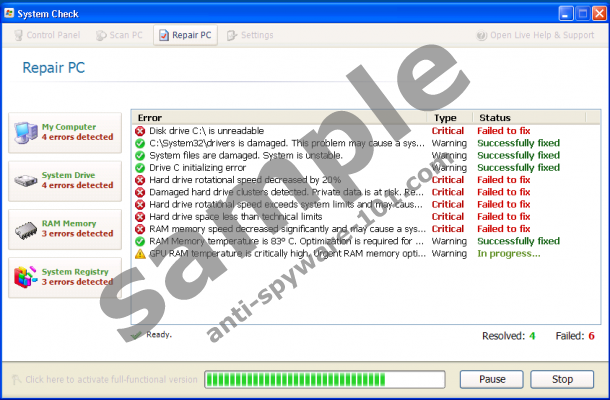This screenshot has height=400, width=610.
Task: Click the My Computer monitor icon
Action: tap(26, 133)
